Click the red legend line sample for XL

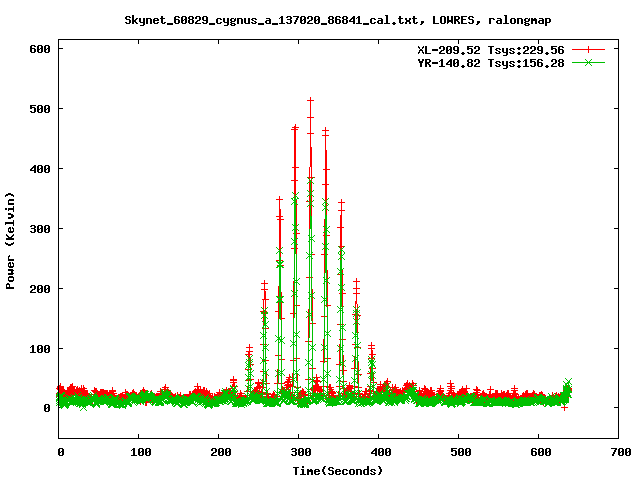click(588, 50)
